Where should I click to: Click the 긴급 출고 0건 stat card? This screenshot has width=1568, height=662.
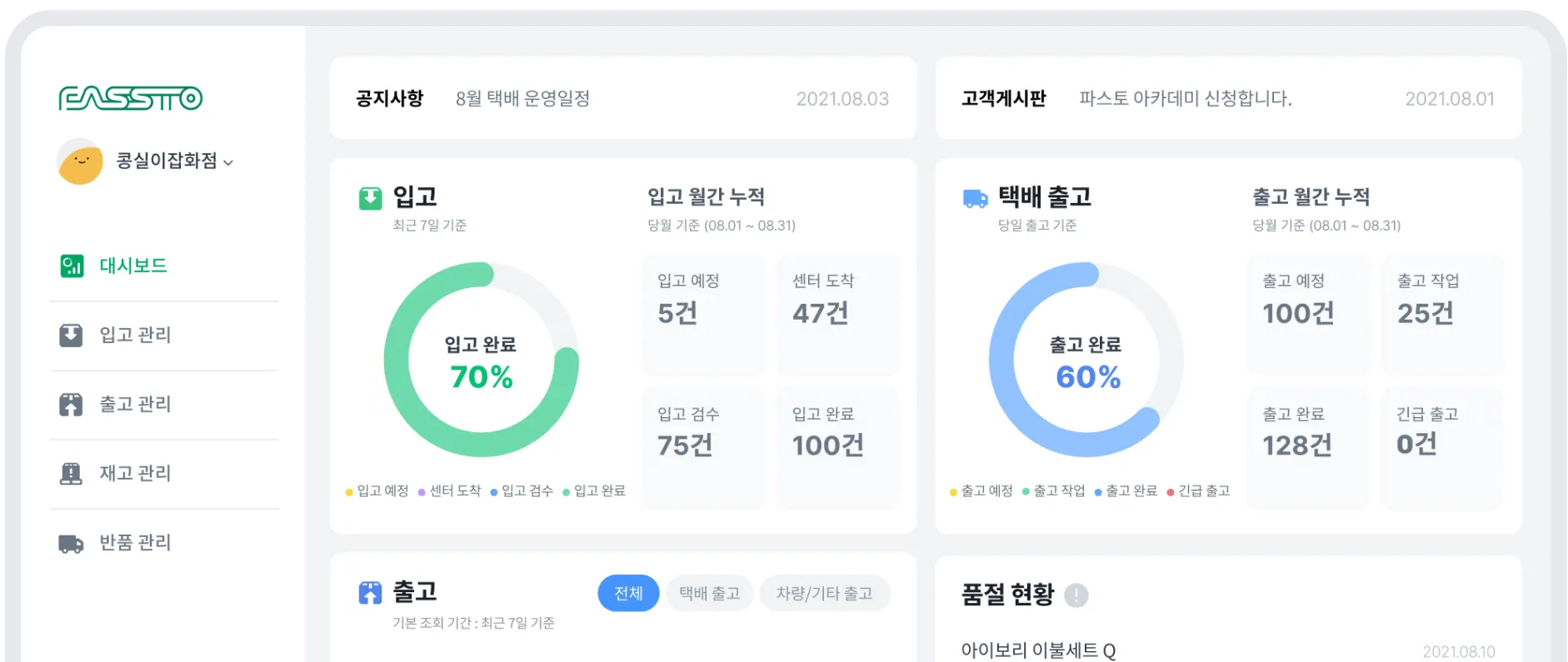tap(1441, 447)
